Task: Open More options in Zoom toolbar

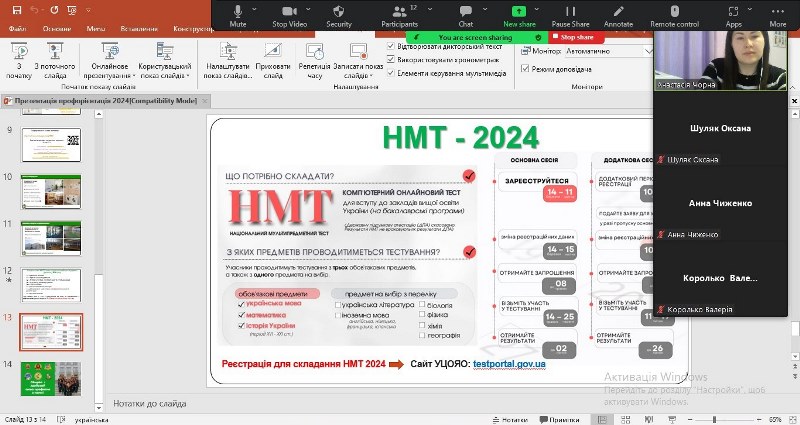Action: (778, 16)
